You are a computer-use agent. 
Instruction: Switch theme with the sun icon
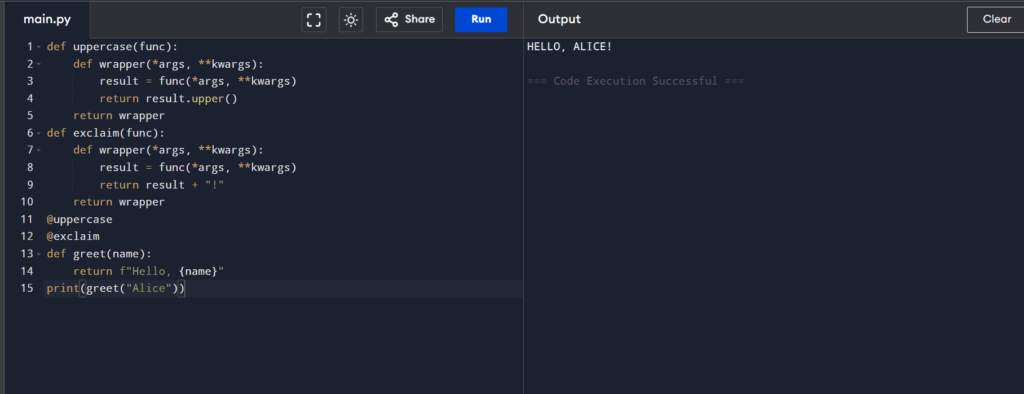click(x=351, y=20)
